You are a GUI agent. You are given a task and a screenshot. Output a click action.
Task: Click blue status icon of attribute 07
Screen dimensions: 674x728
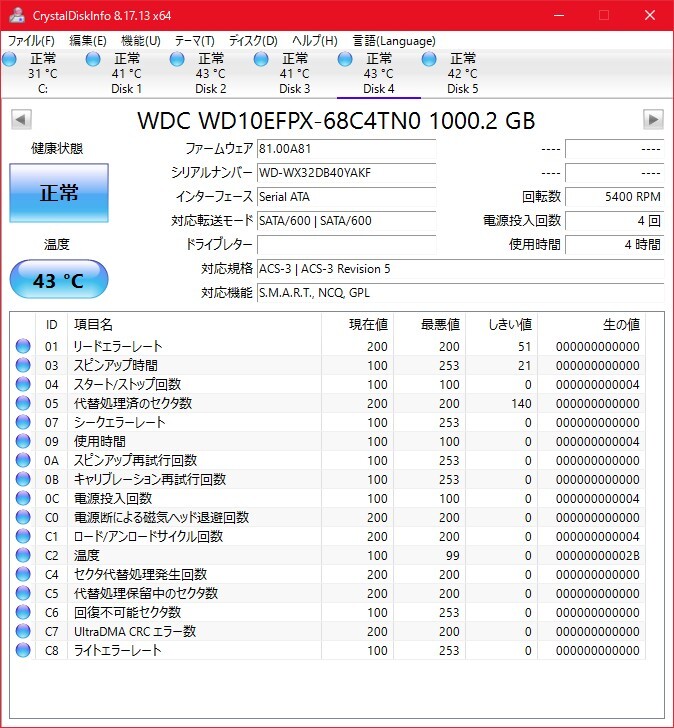point(23,422)
